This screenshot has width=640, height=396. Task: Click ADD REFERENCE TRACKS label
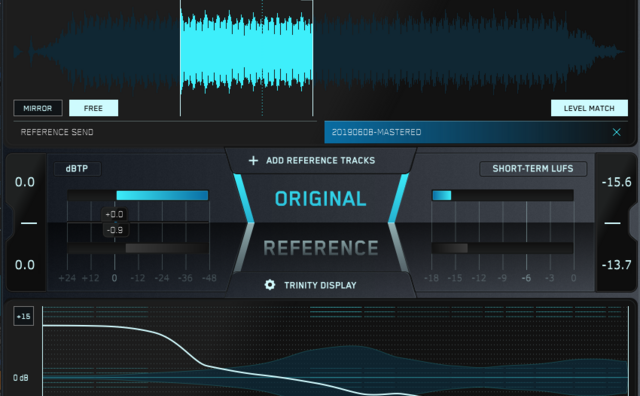pos(320,160)
